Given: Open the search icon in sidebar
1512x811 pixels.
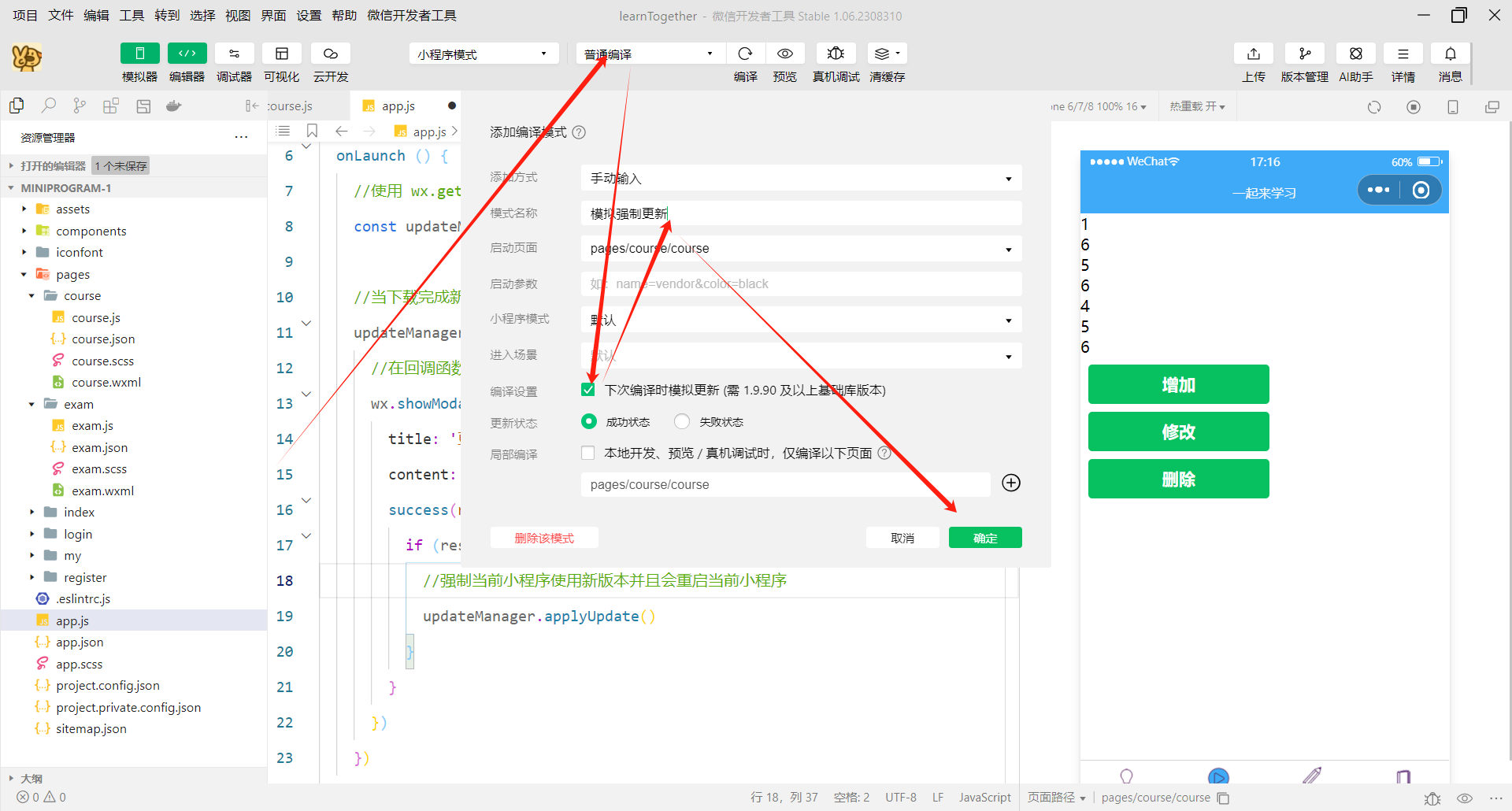Looking at the screenshot, I should point(49,106).
